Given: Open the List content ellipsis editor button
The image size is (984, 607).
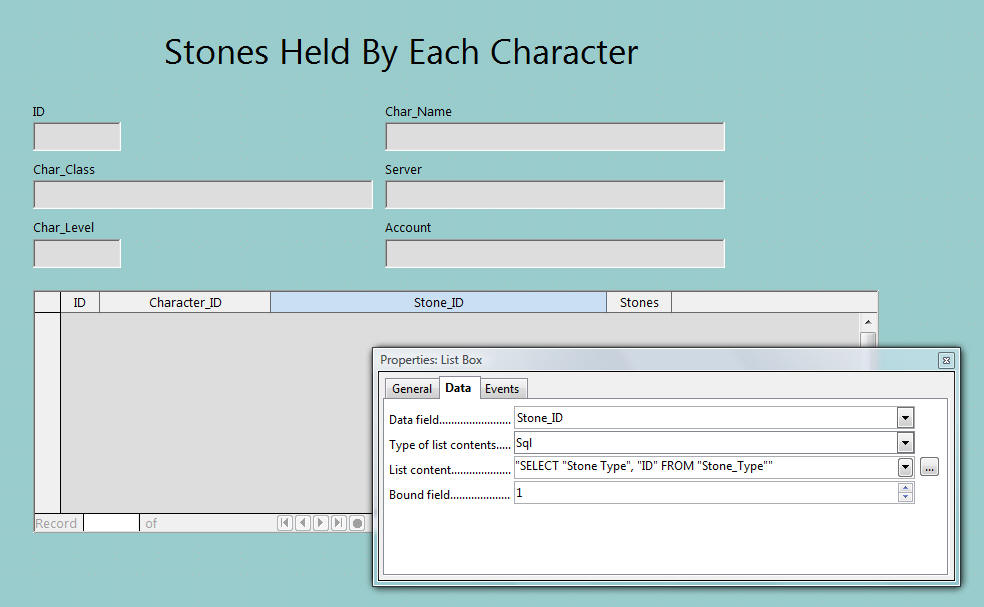Looking at the screenshot, I should click(x=929, y=467).
